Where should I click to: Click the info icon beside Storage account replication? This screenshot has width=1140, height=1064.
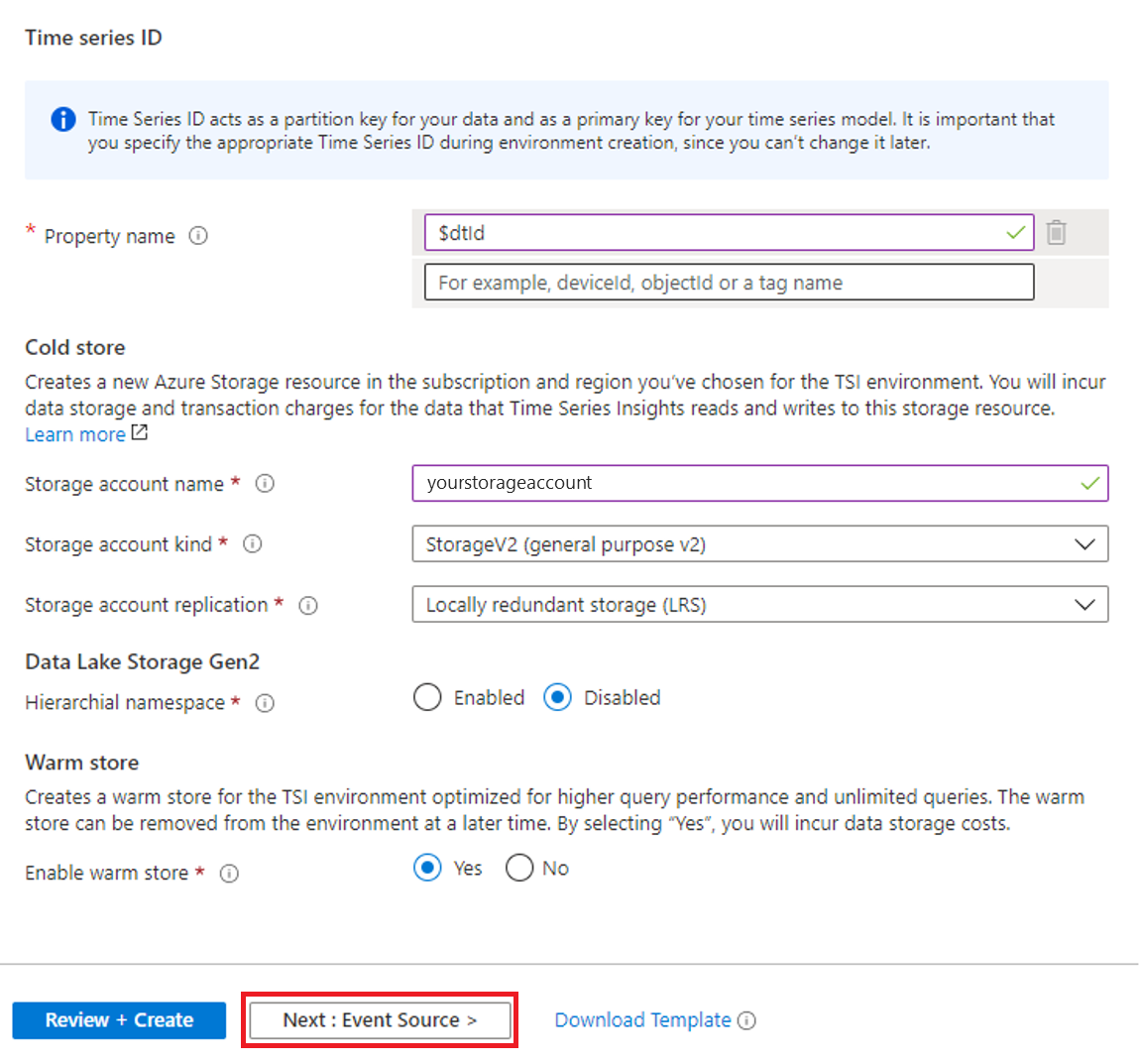coord(308,605)
